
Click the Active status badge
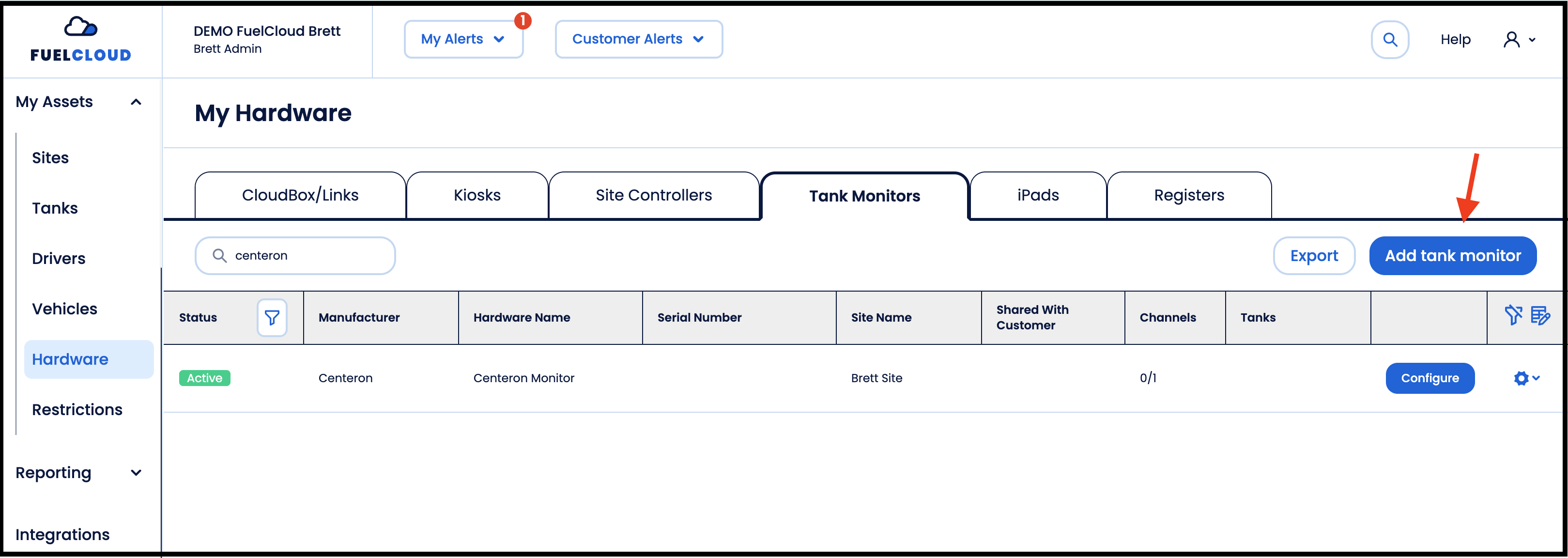click(x=204, y=378)
